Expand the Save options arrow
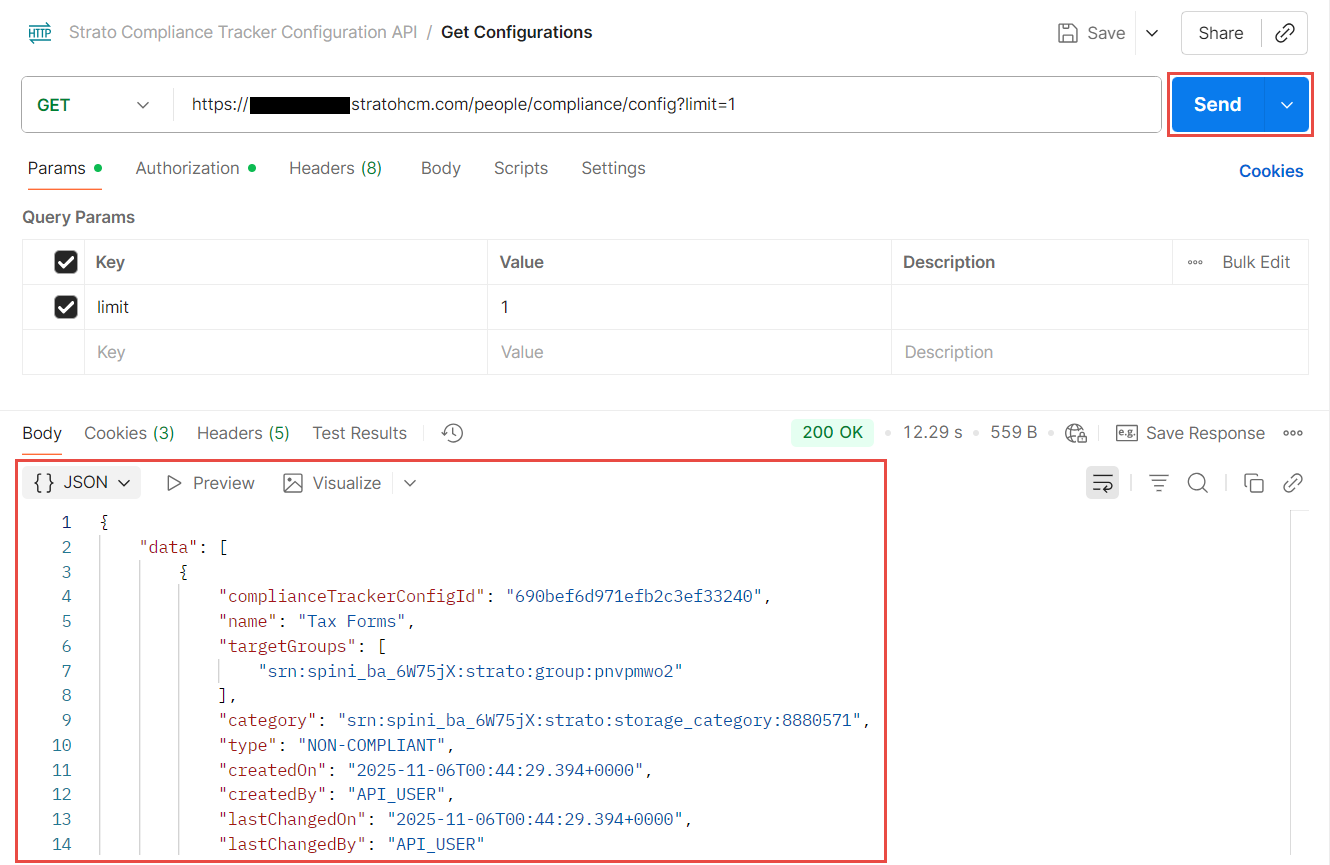 pos(1152,33)
